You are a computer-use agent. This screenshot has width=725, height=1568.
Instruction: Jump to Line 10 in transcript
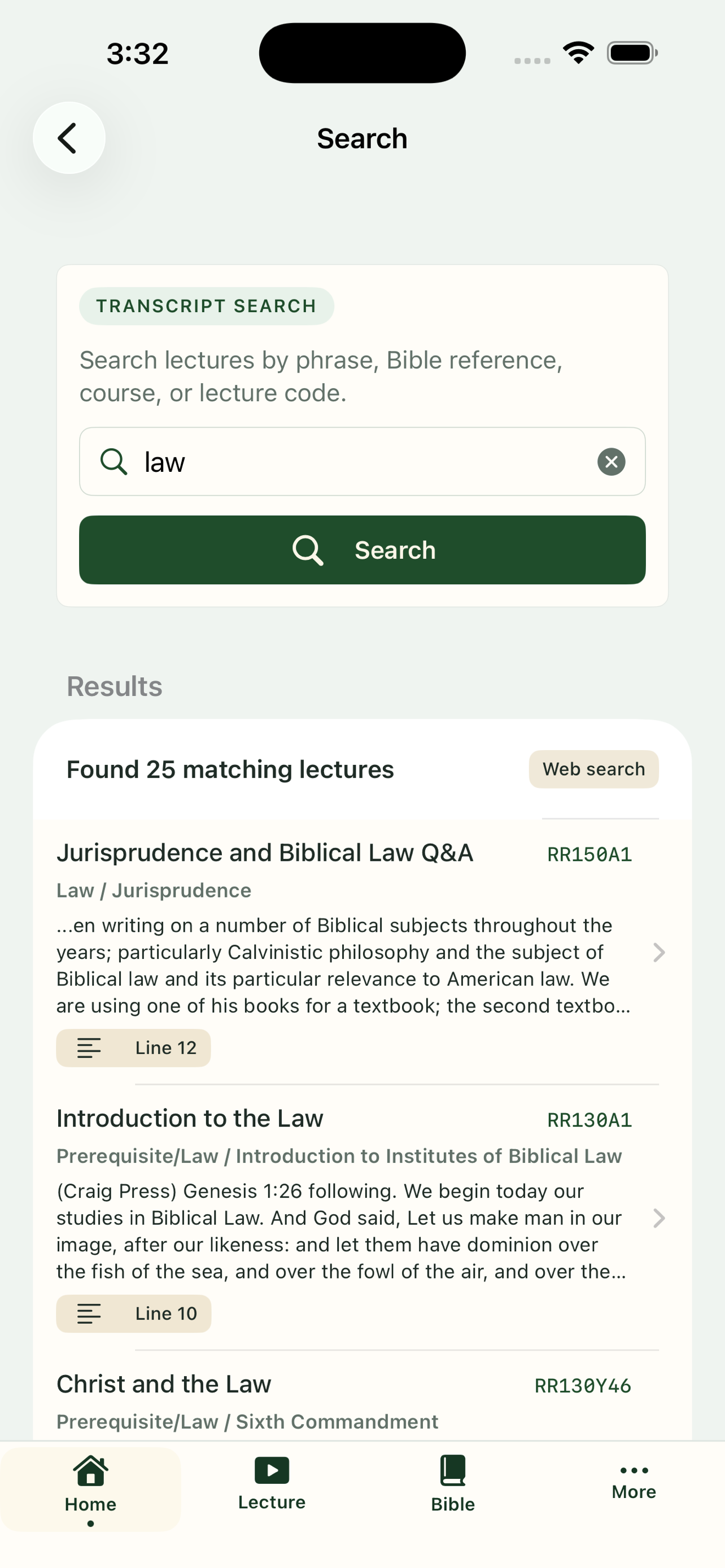[x=134, y=1313]
